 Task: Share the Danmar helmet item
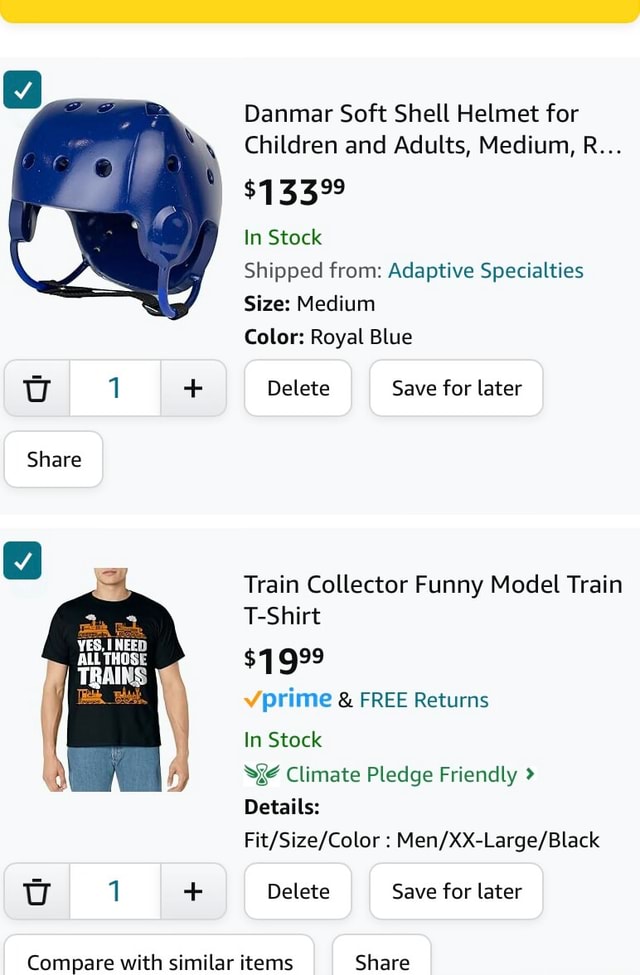54,459
